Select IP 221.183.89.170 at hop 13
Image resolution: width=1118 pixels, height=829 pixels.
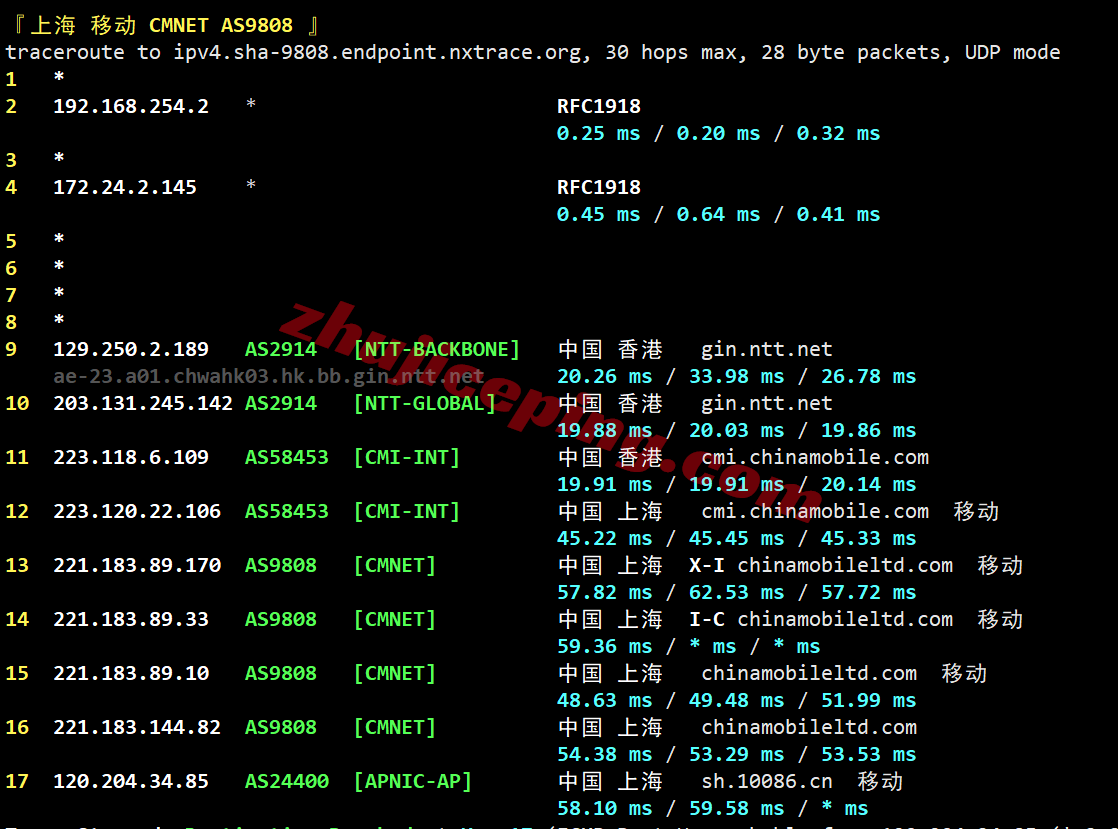137,565
